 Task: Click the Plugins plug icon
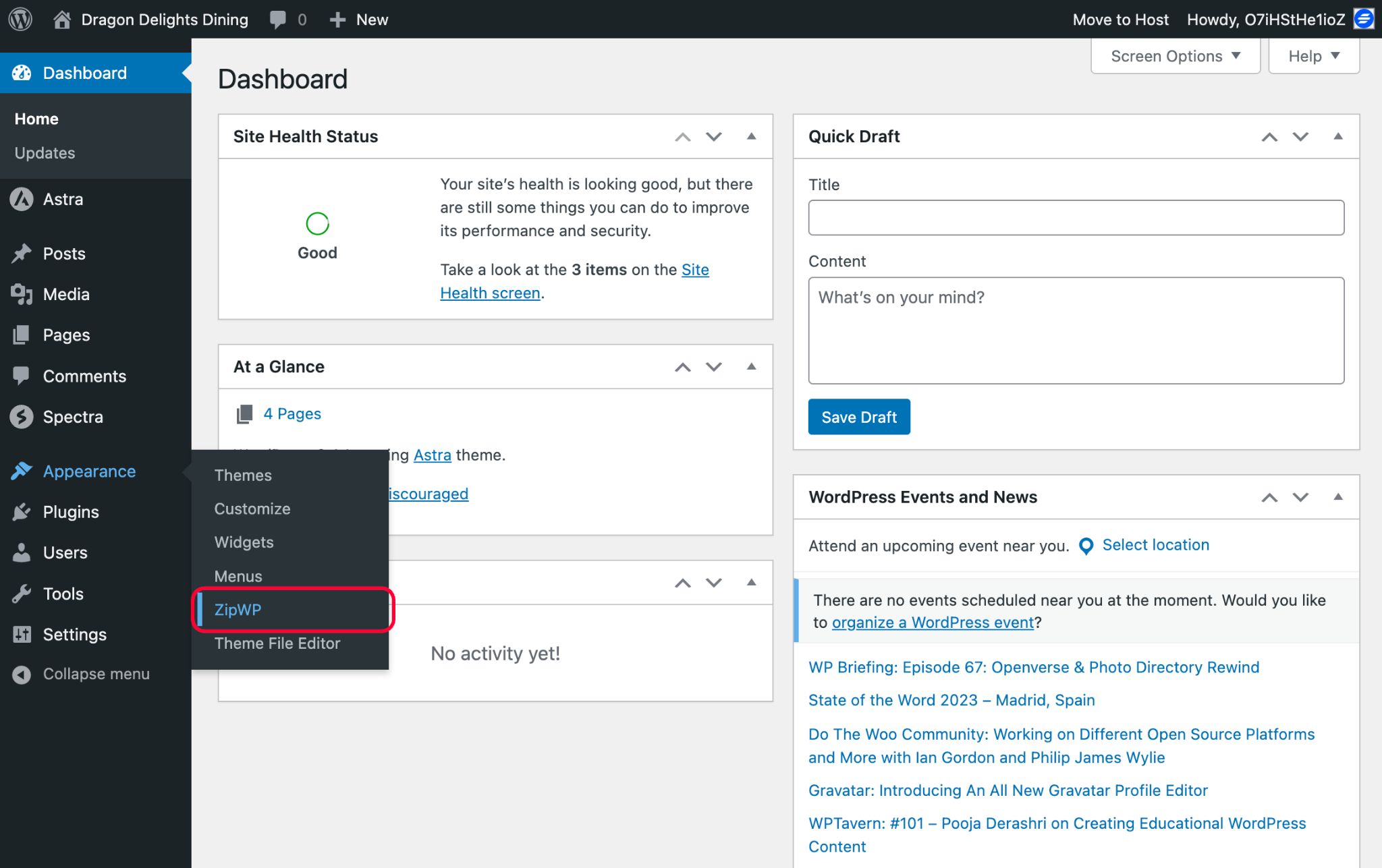[x=22, y=512]
